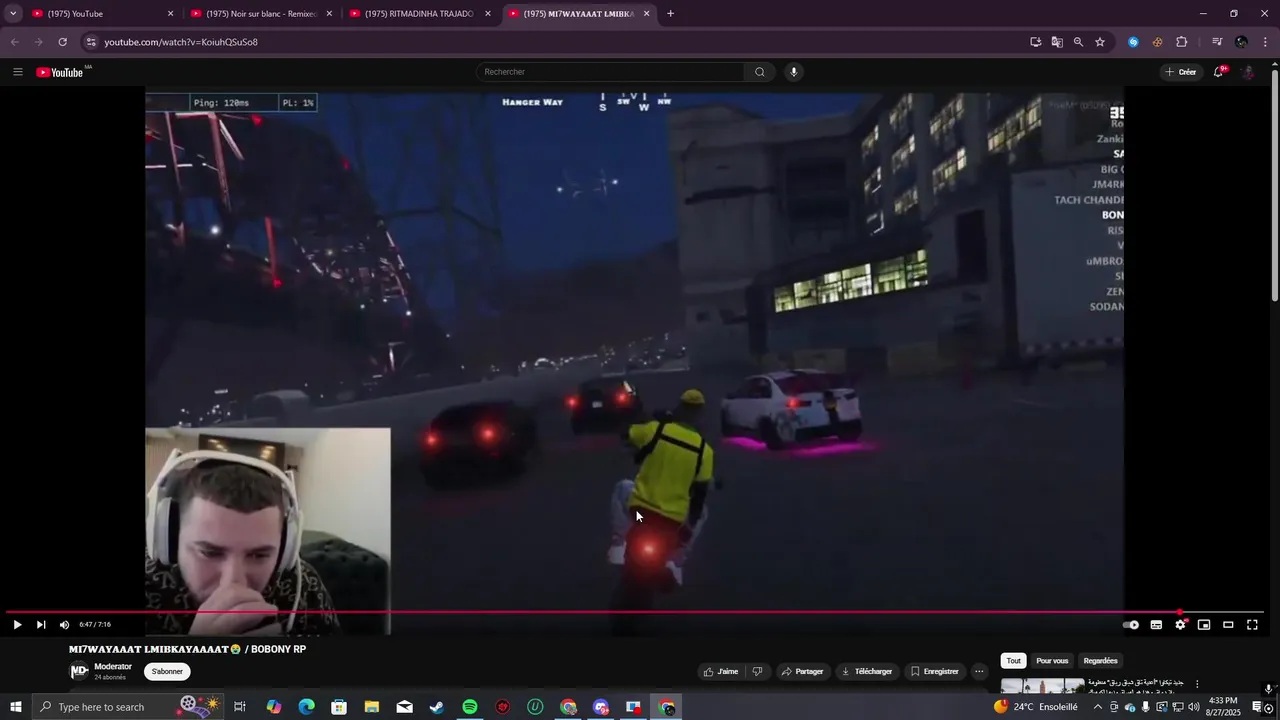The image size is (1280, 720).
Task: Open File Explorer from the taskbar
Action: pos(372,707)
